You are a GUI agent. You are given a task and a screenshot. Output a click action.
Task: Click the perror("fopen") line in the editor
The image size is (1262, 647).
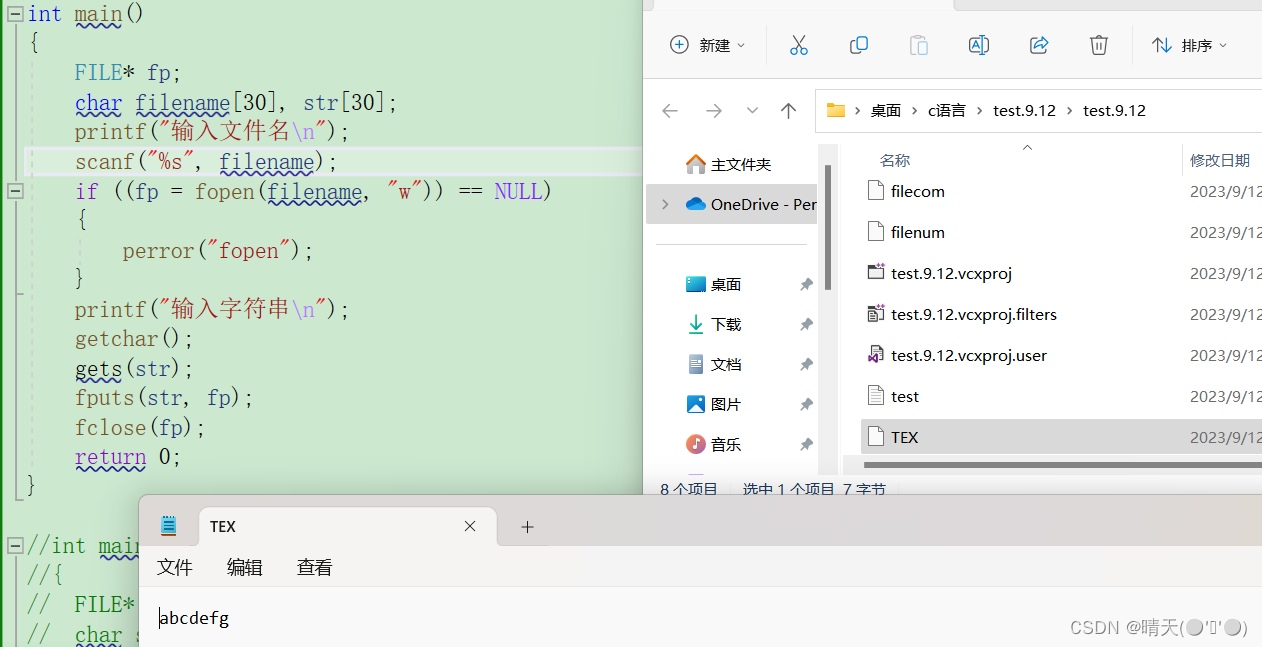[218, 251]
